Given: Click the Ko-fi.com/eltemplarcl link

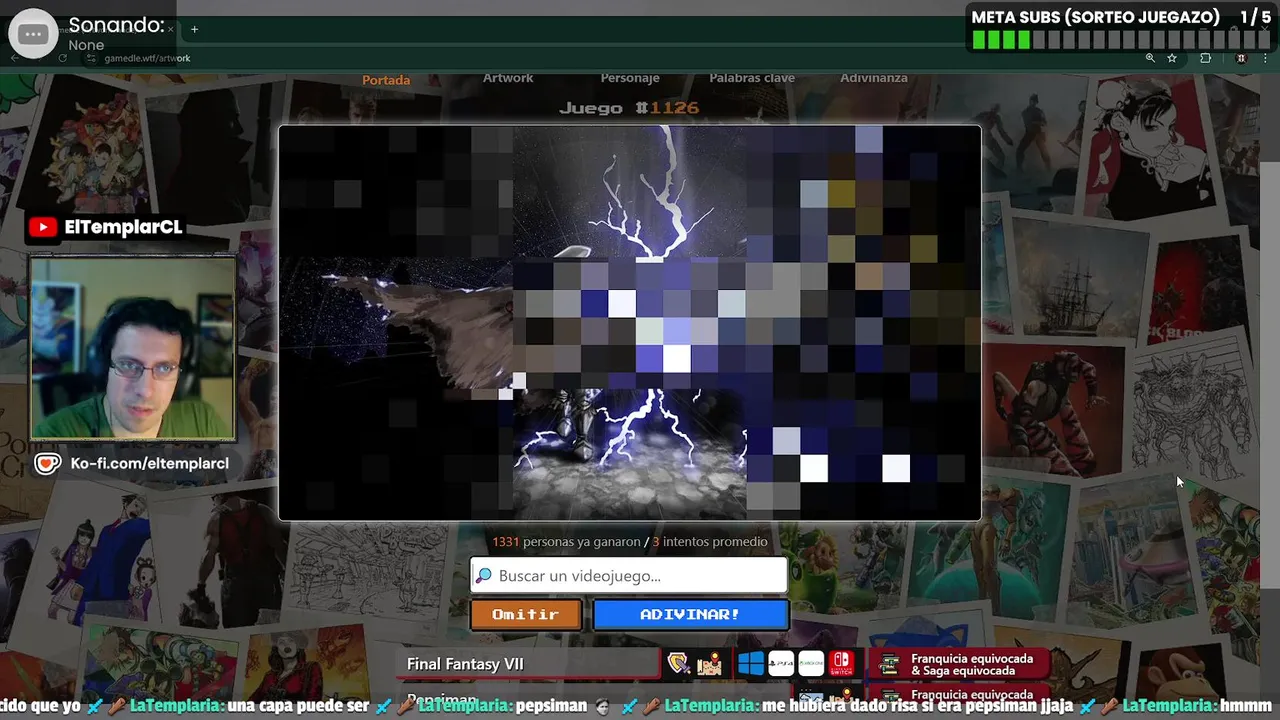Looking at the screenshot, I should 149,463.
